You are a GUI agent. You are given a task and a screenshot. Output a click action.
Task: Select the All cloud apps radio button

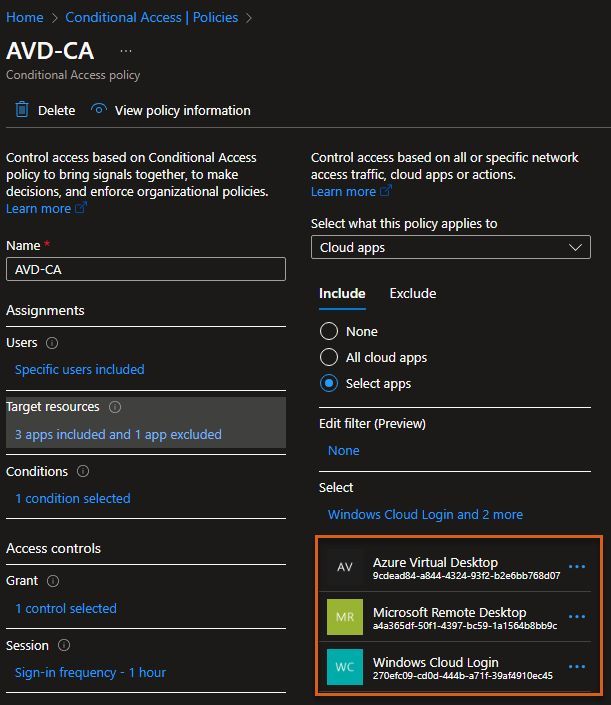329,357
